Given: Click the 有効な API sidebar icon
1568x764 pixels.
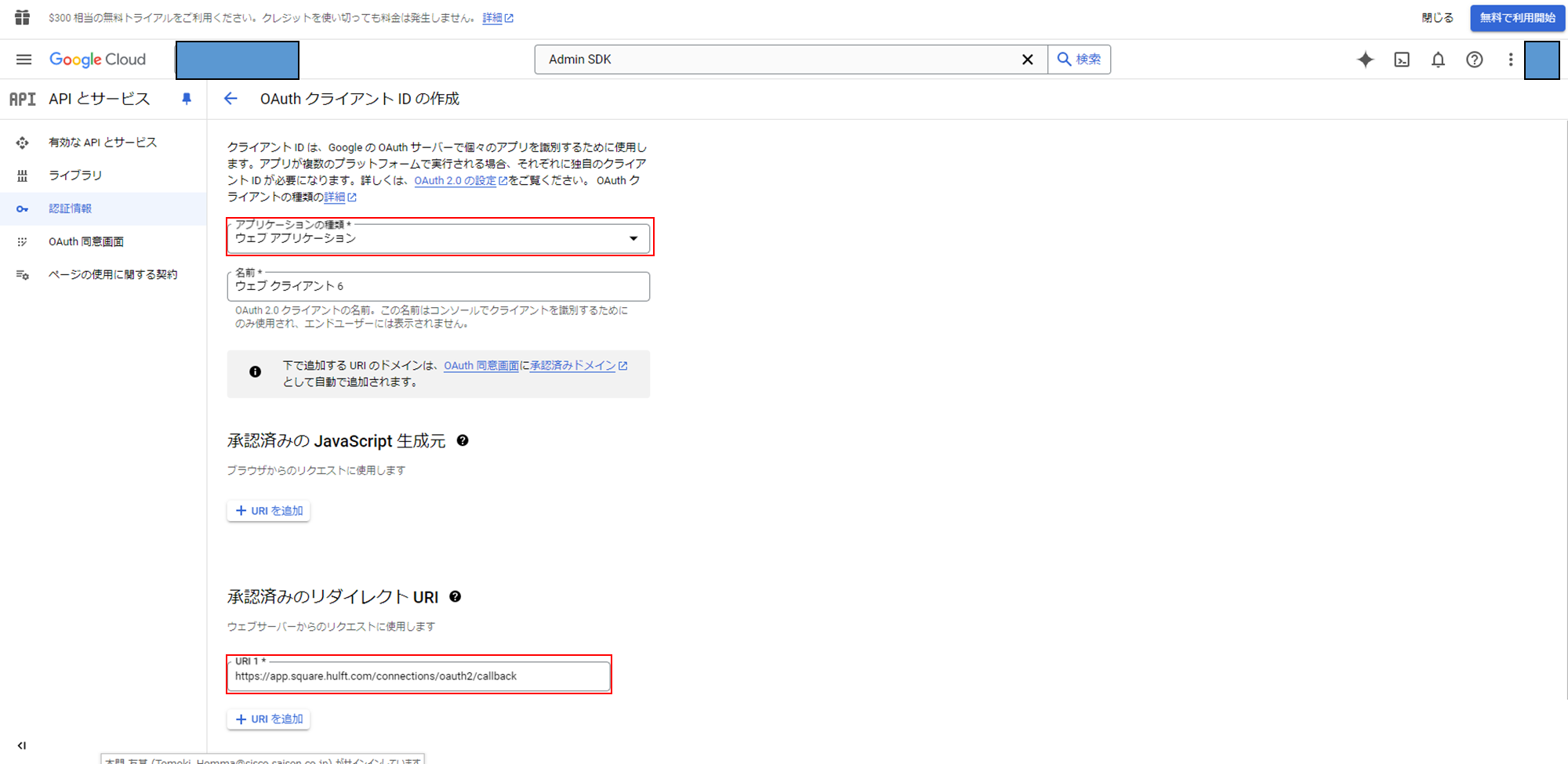Looking at the screenshot, I should [x=22, y=143].
